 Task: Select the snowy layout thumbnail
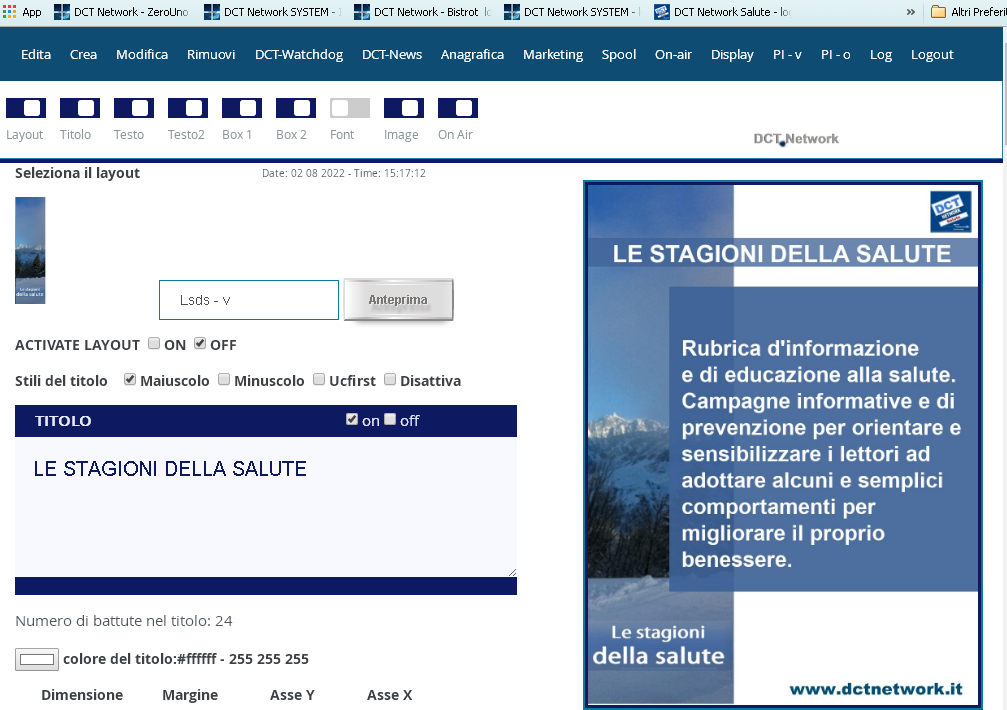tap(30, 250)
